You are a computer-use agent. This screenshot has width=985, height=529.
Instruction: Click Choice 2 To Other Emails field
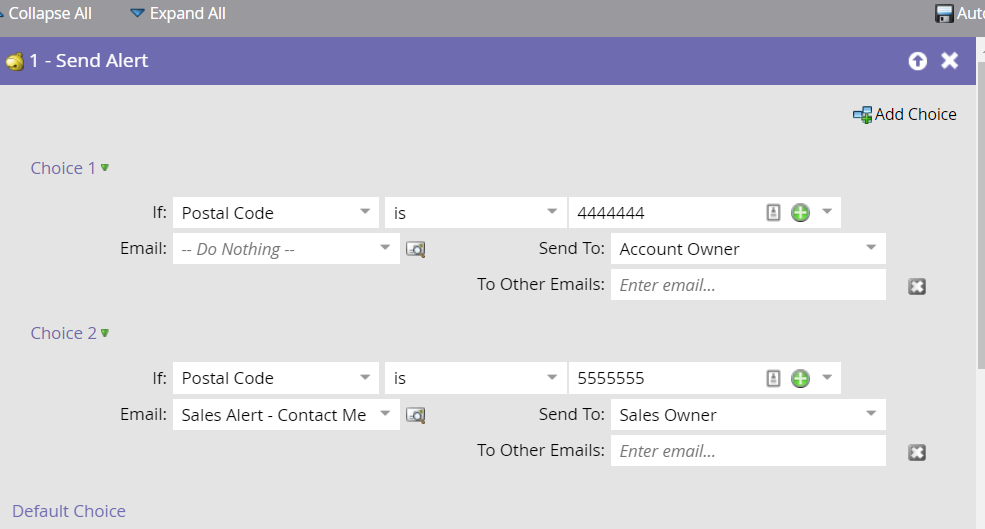748,450
